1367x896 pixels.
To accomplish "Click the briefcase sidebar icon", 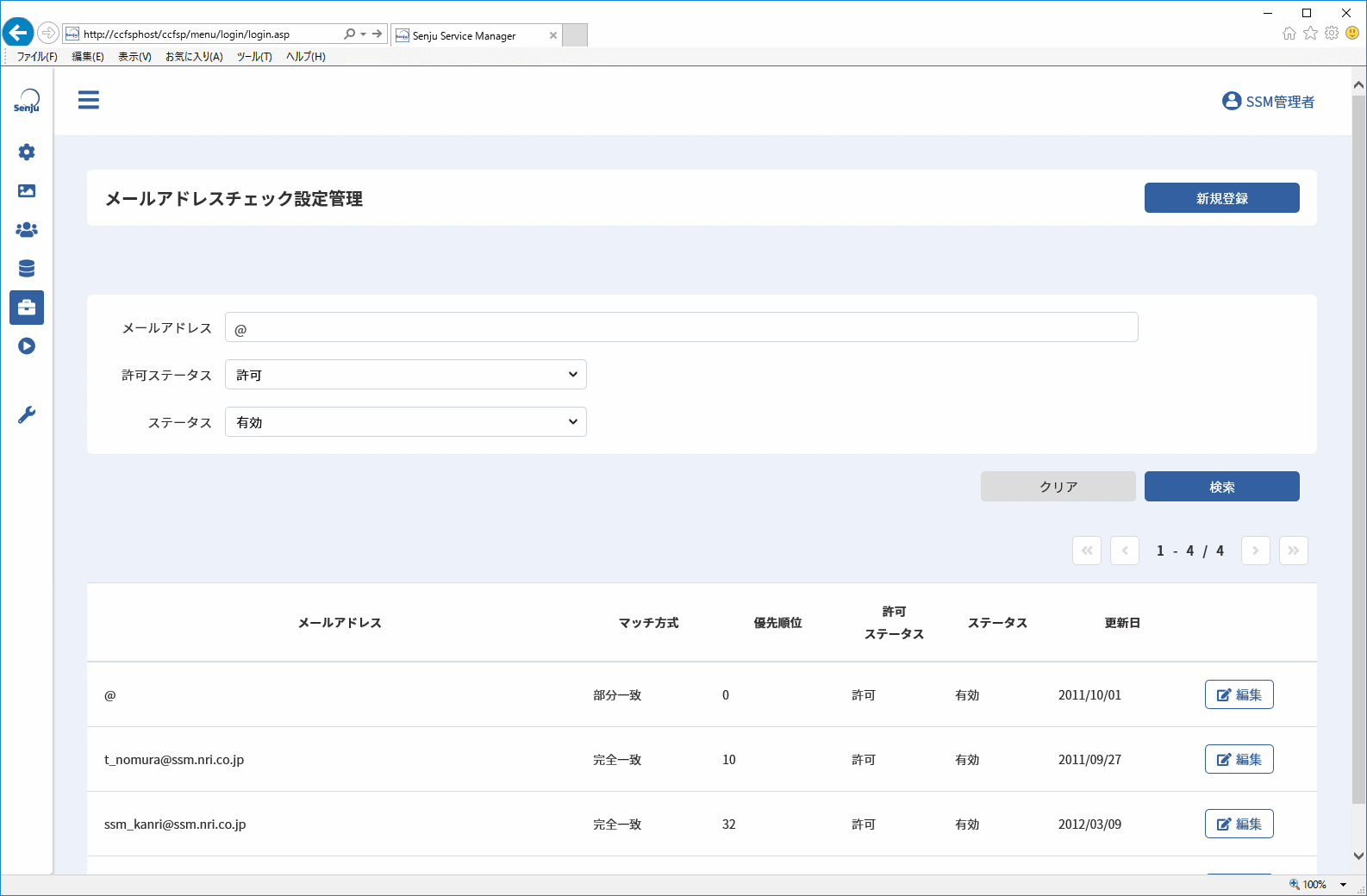I will pos(27,308).
